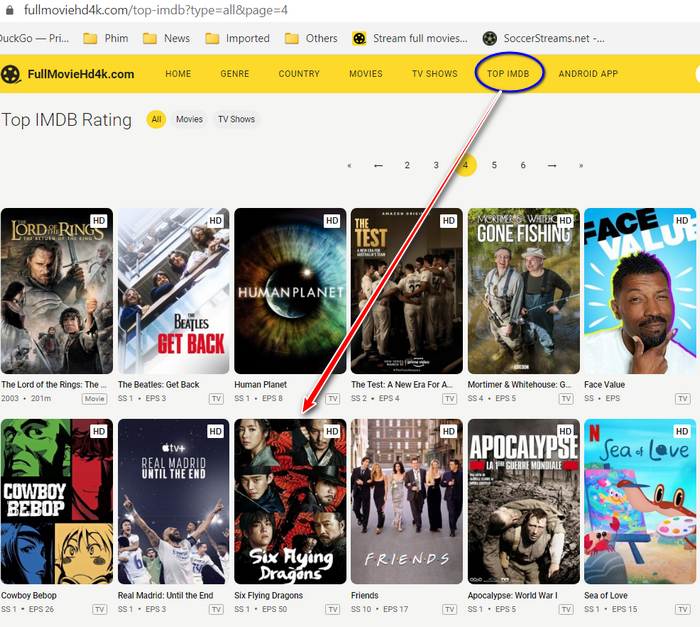Screen dimensions: 700x627
Task: Open The Test poster
Action: pyautogui.click(x=407, y=291)
